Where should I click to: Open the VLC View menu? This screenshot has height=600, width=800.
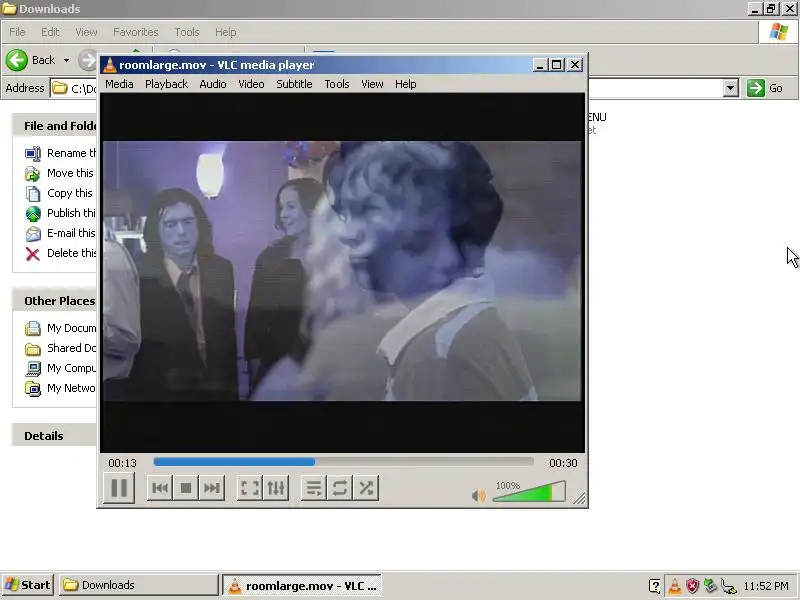tap(372, 84)
